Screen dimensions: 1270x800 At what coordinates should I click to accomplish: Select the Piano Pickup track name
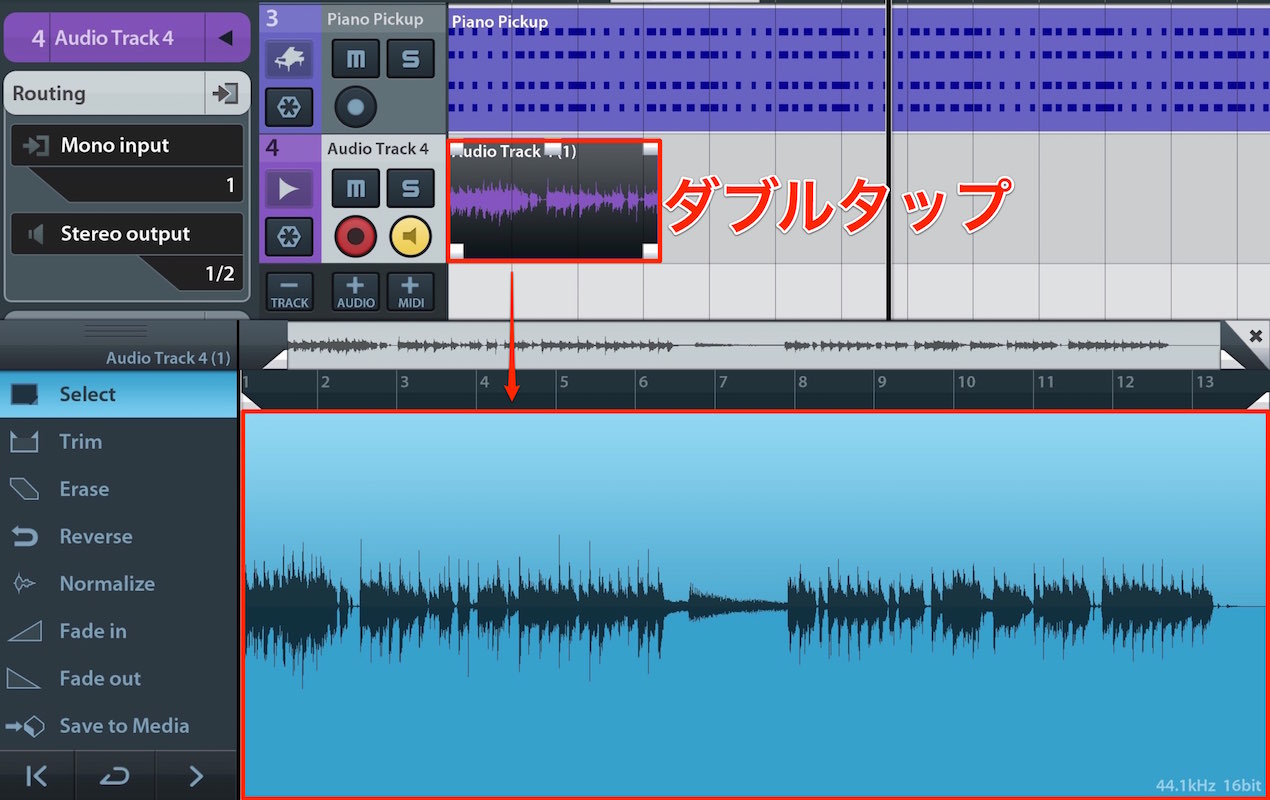(x=375, y=19)
